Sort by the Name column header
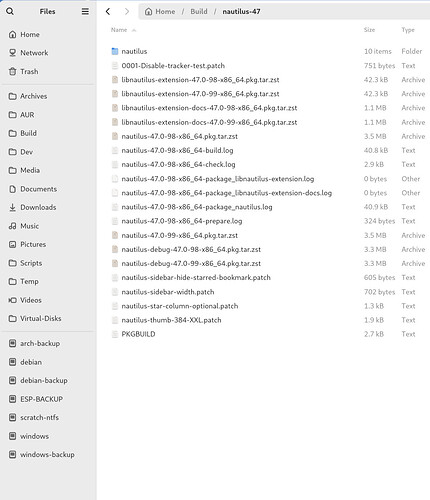 point(119,30)
